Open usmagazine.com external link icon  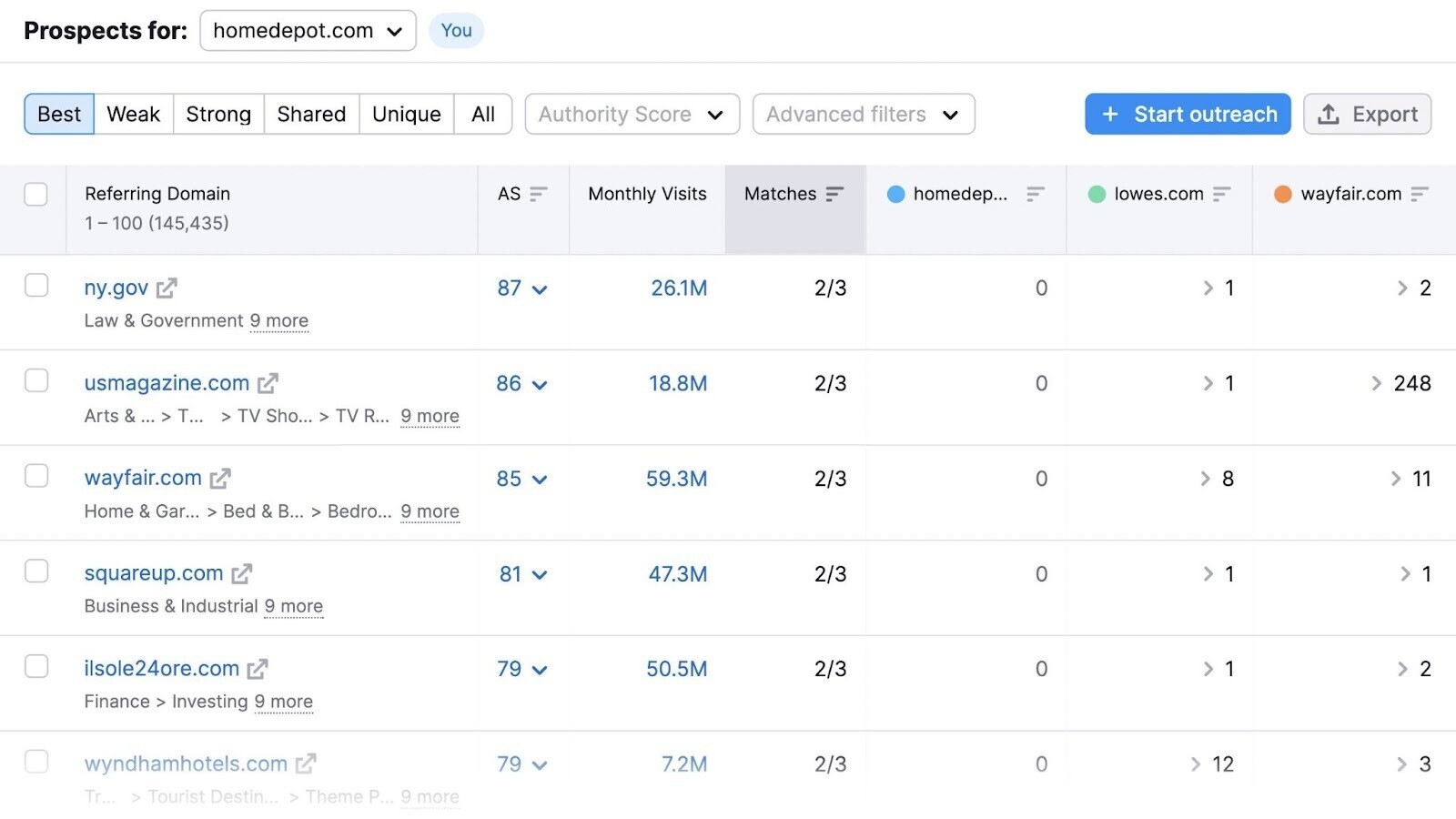tap(268, 384)
